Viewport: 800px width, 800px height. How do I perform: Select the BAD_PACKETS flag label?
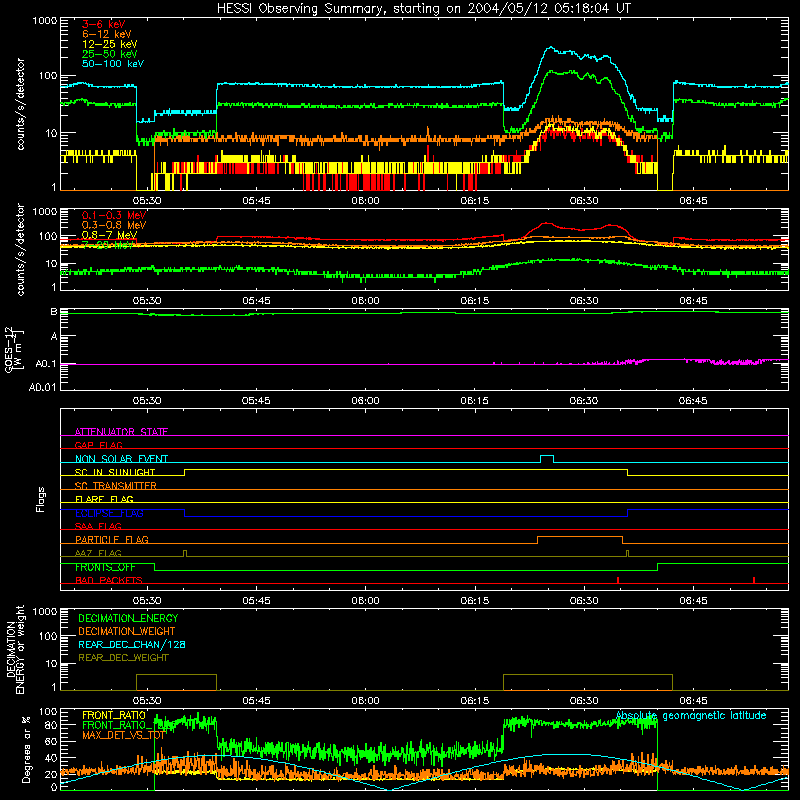(x=109, y=581)
